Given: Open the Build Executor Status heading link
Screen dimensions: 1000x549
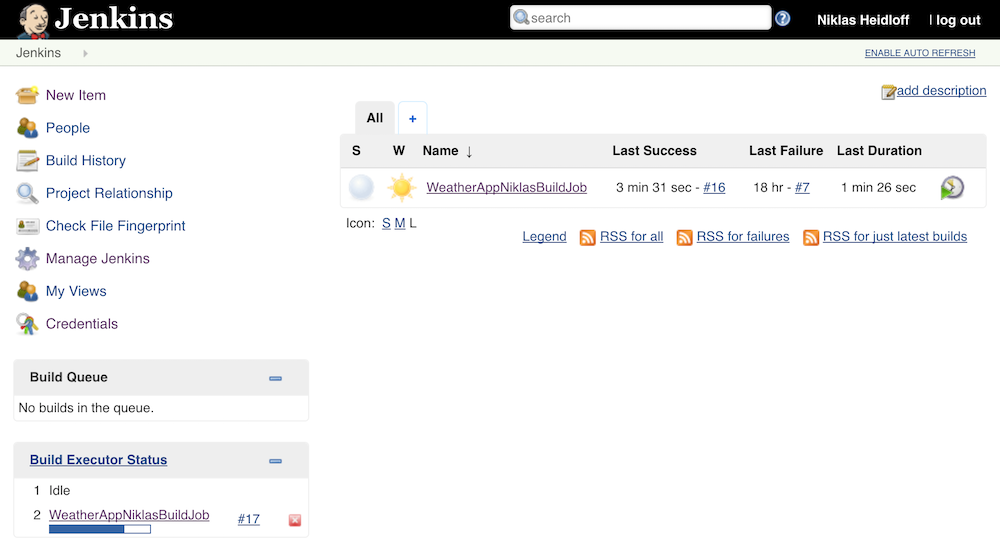Looking at the screenshot, I should pos(98,460).
